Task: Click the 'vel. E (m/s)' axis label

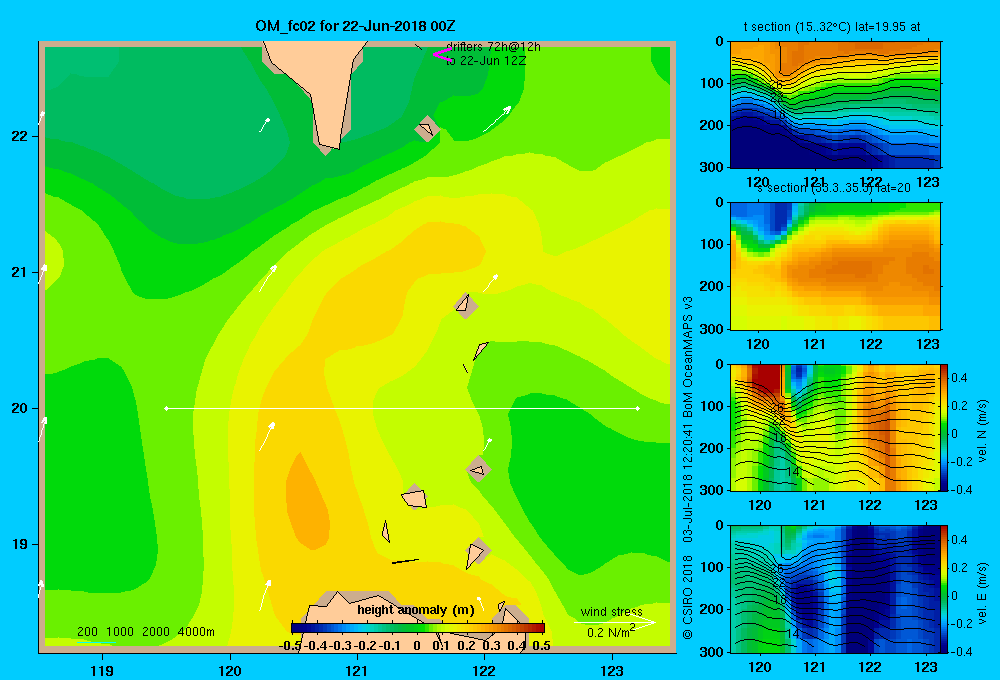Action: (x=982, y=593)
